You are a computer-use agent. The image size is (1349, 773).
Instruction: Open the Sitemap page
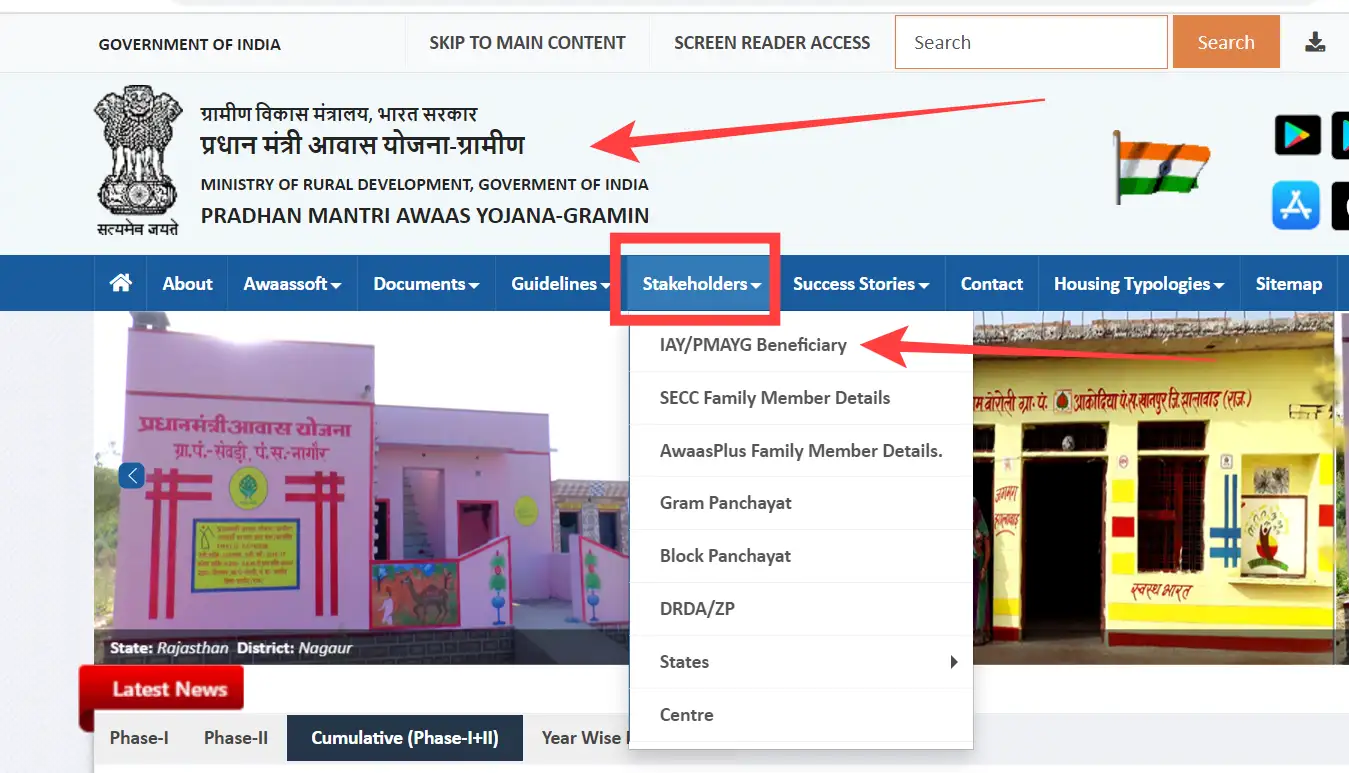click(1289, 283)
